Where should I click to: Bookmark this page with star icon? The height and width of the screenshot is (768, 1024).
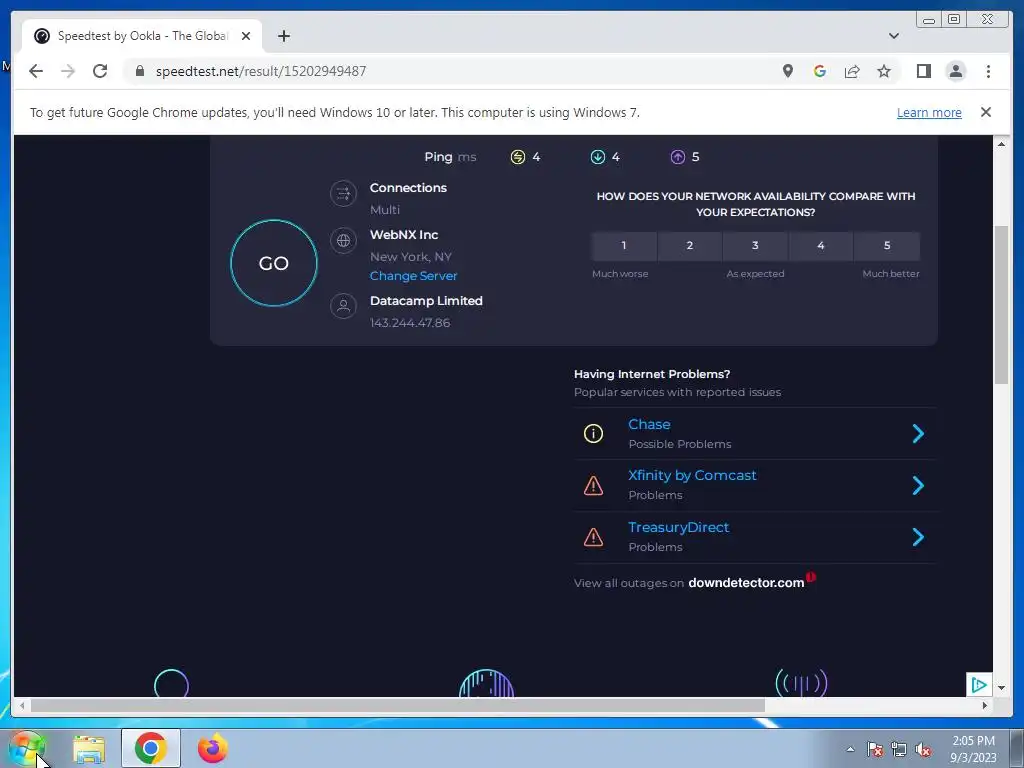tap(884, 71)
